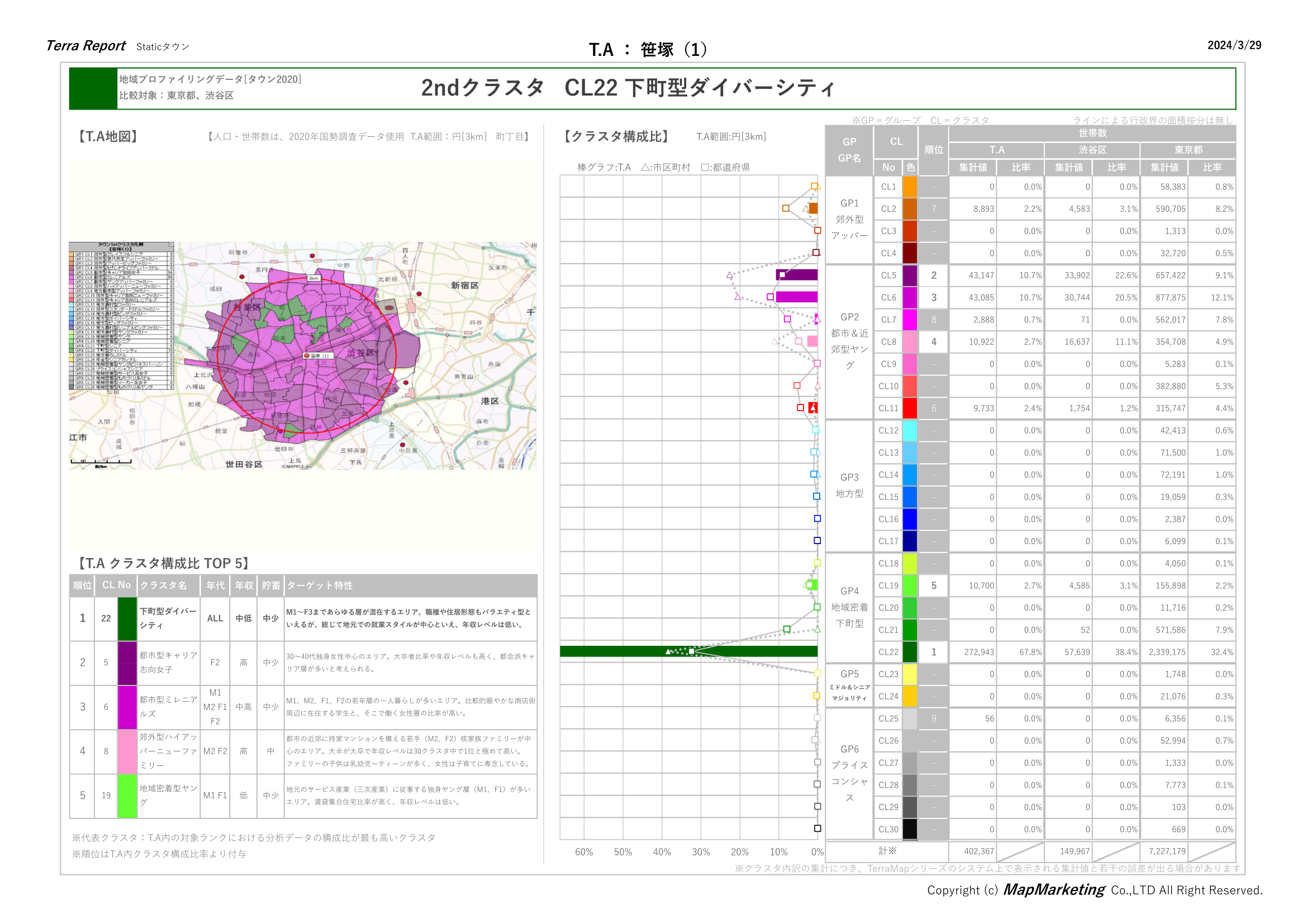Viewport: 1307px width, 924px height.
Task: Click the date 2024/3/29
Action: point(1234,45)
